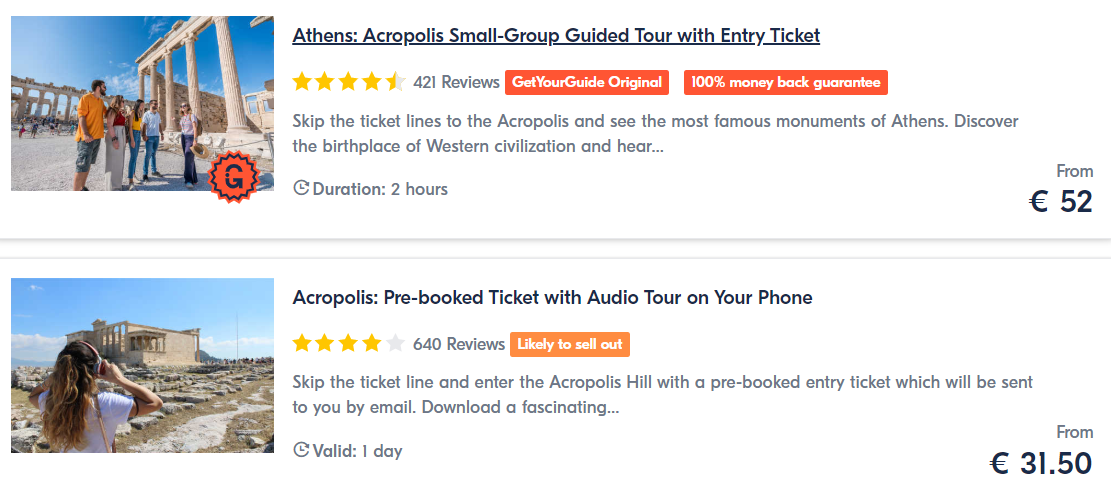Click the clock icon beside Duration: 2 hours
Screen dimensions: 1111x494
click(x=301, y=189)
